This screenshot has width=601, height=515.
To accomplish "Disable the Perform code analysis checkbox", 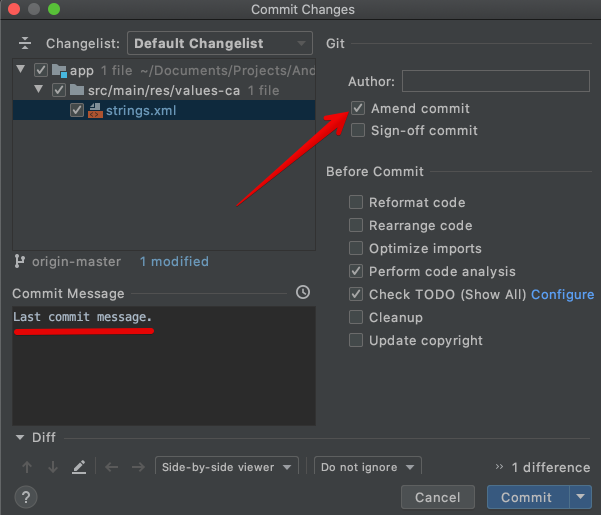I will tap(356, 271).
